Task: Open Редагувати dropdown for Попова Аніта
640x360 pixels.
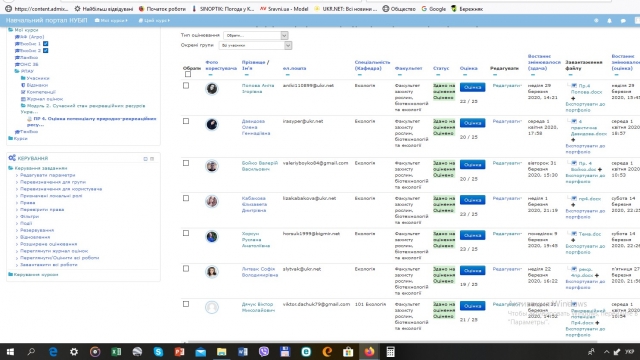Action: point(507,86)
